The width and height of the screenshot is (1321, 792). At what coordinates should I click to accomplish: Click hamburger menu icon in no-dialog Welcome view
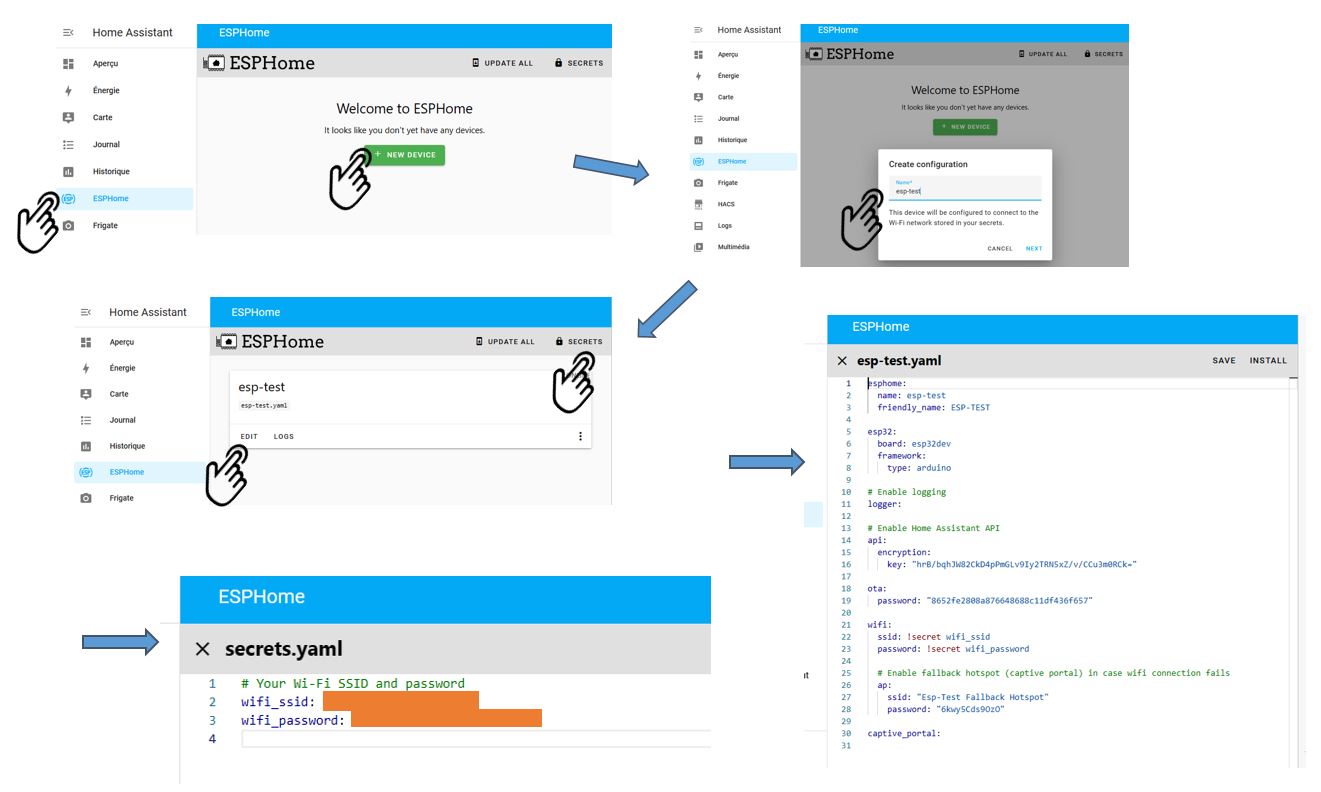[x=68, y=33]
